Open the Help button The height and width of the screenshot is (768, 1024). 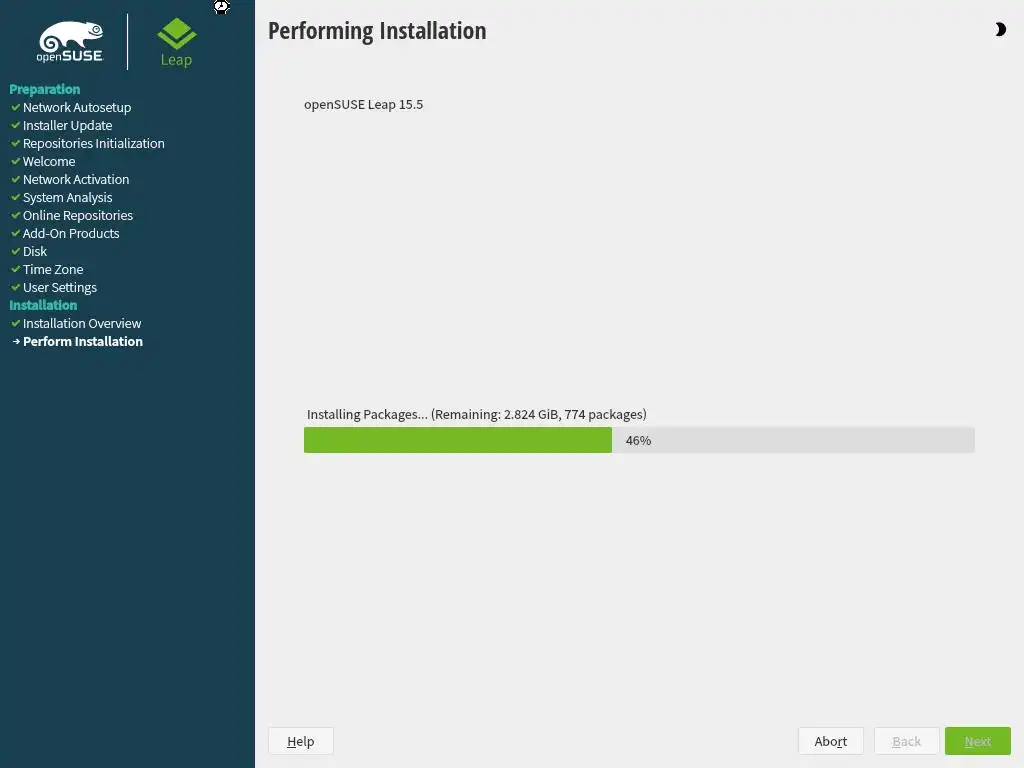tap(300, 741)
